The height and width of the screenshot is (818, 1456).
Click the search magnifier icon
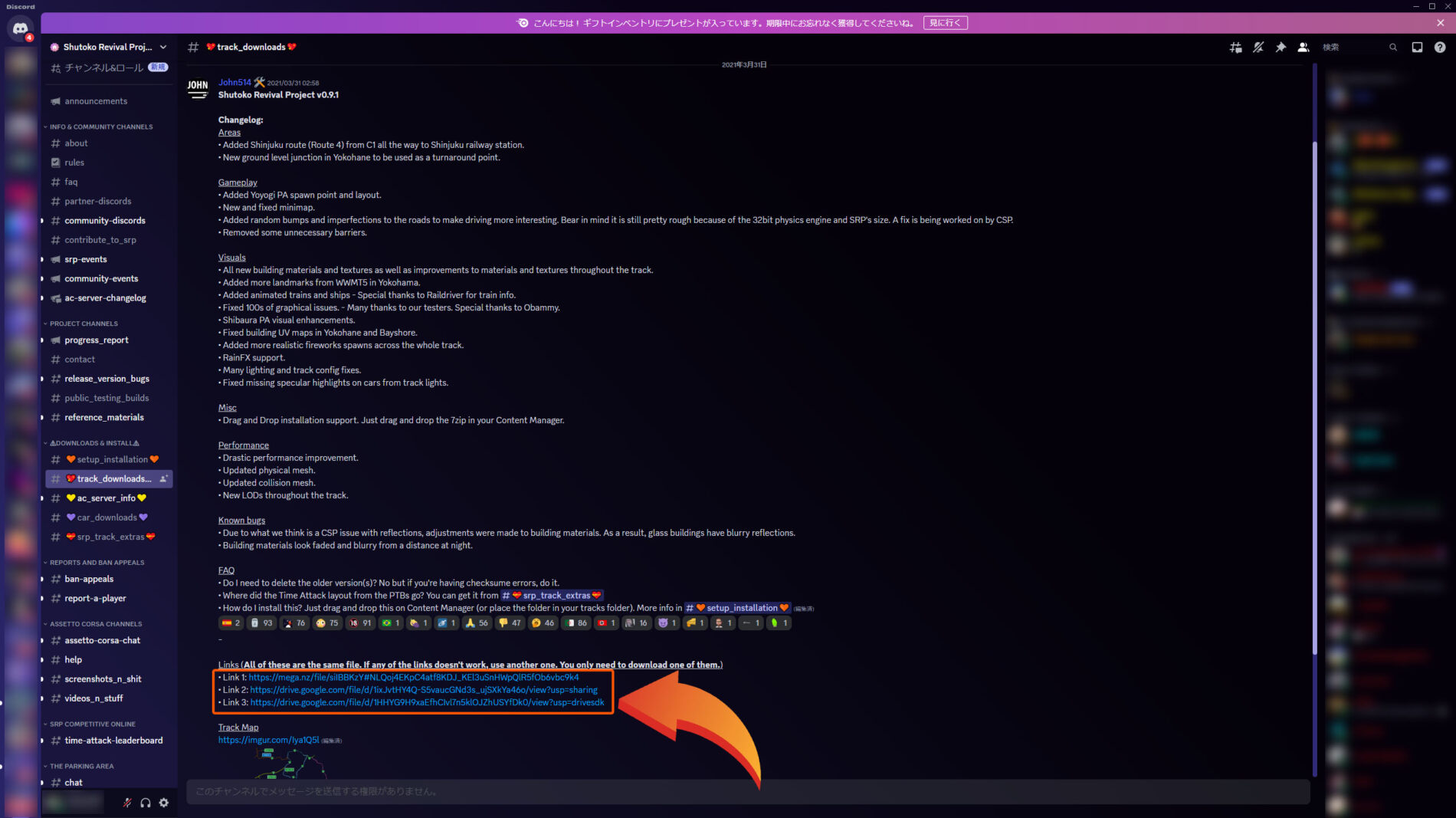1393,48
